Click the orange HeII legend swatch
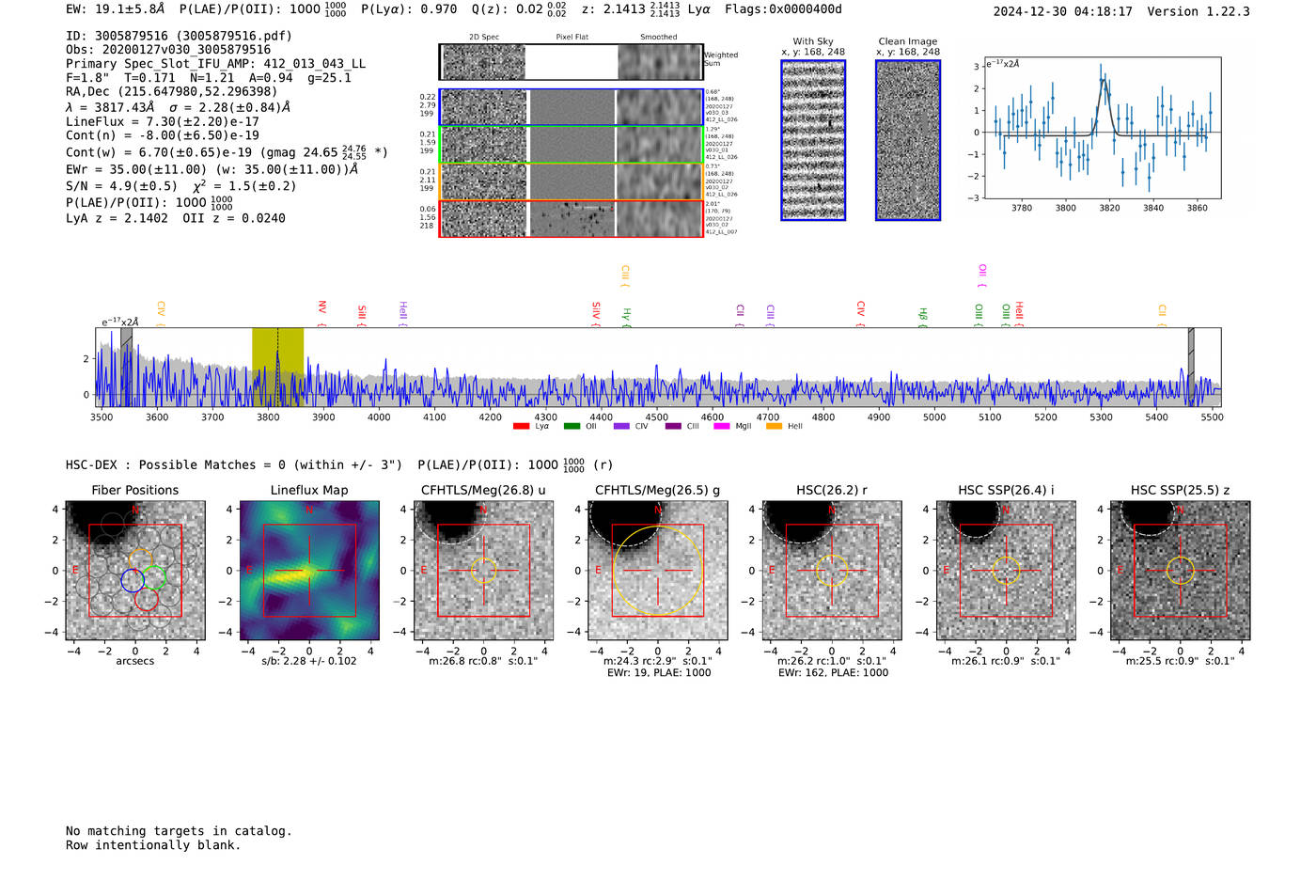 (774, 426)
